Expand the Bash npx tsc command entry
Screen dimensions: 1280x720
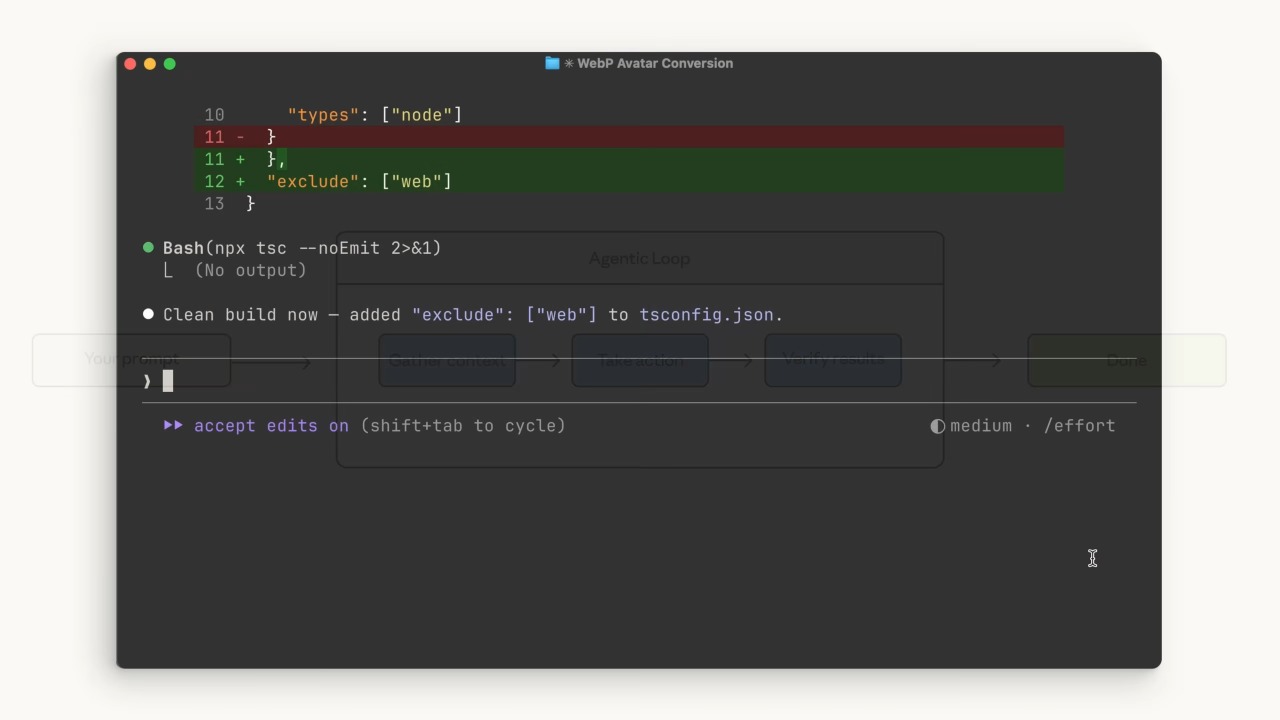(302, 248)
